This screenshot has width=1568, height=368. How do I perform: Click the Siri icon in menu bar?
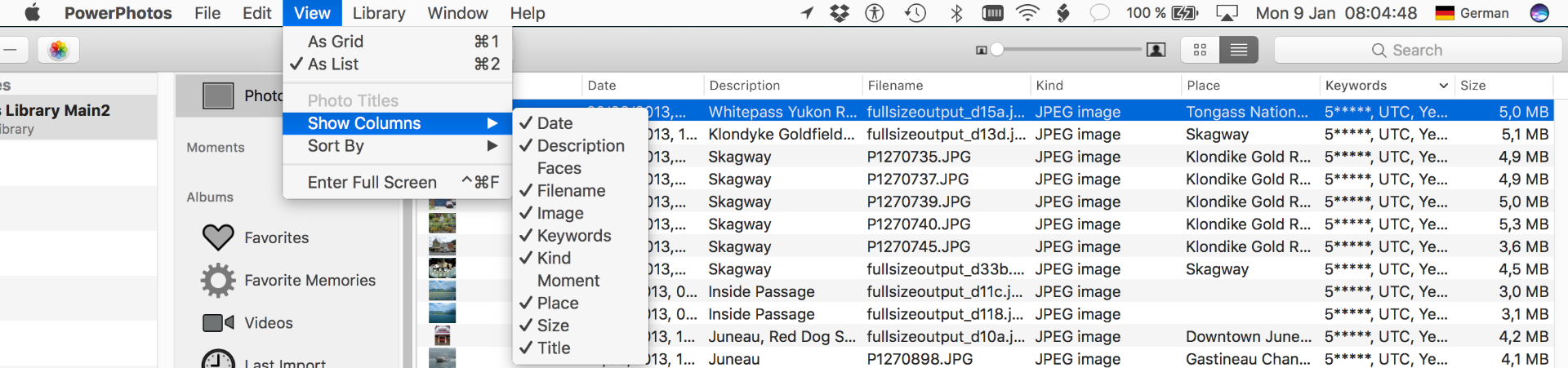pyautogui.click(x=1539, y=13)
